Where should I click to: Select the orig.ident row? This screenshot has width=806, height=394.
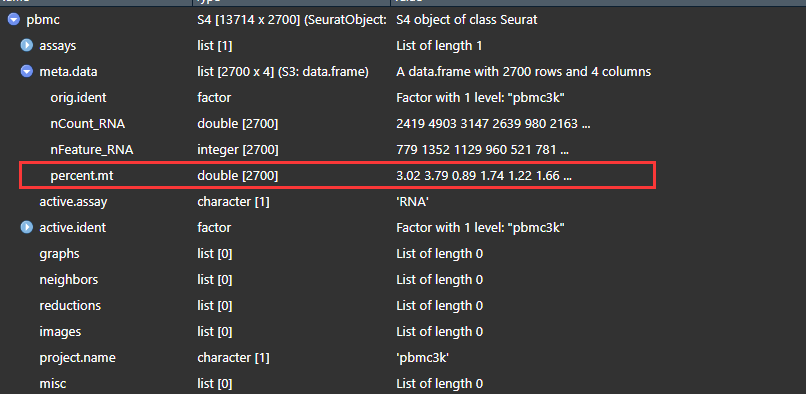tap(403, 98)
